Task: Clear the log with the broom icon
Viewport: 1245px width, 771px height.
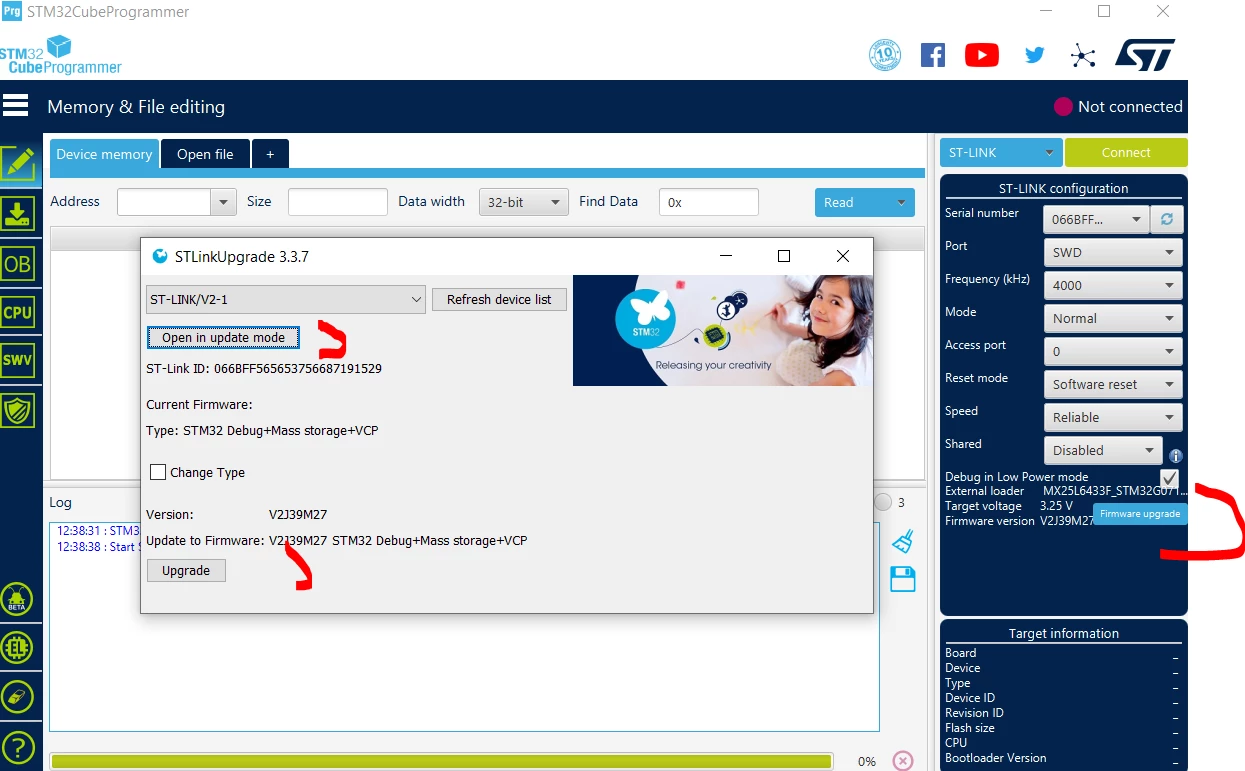Action: (x=903, y=541)
